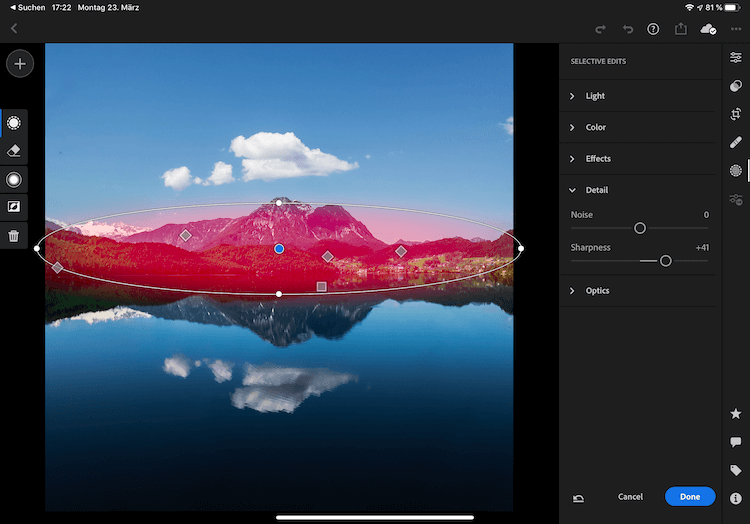The width and height of the screenshot is (750, 524).
Task: Select the diamond pin near left ellipse edge
Action: [57, 267]
